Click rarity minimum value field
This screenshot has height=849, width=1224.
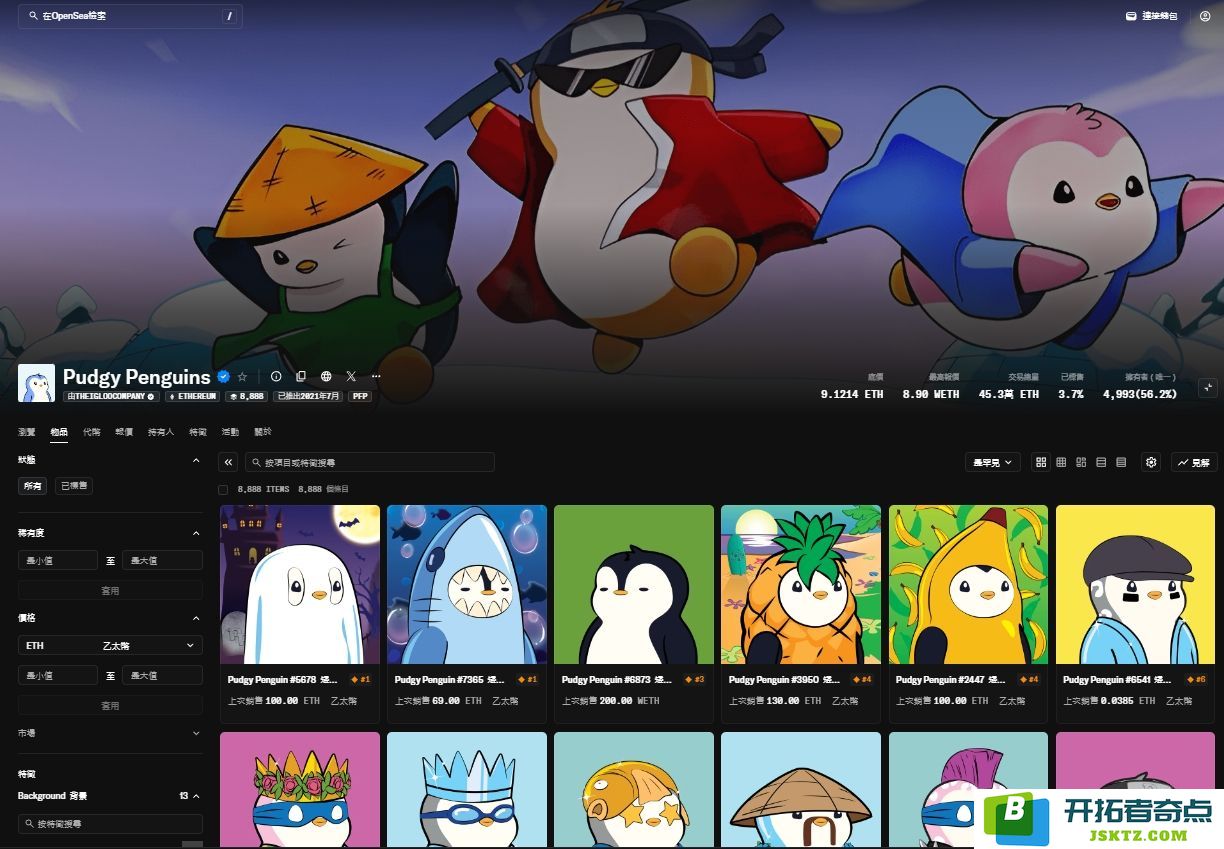(58, 561)
